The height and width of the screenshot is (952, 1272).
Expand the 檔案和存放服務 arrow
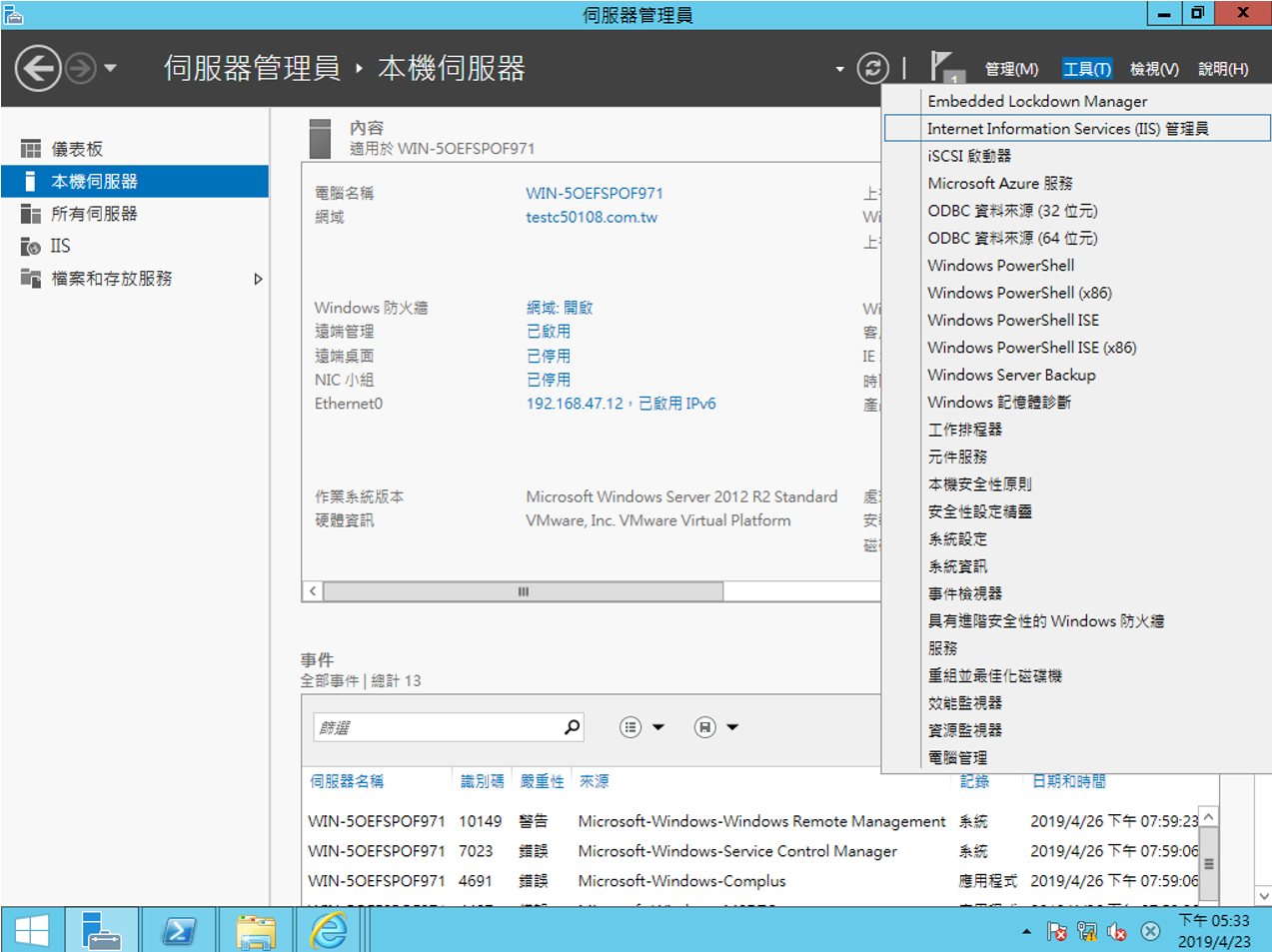pos(258,279)
